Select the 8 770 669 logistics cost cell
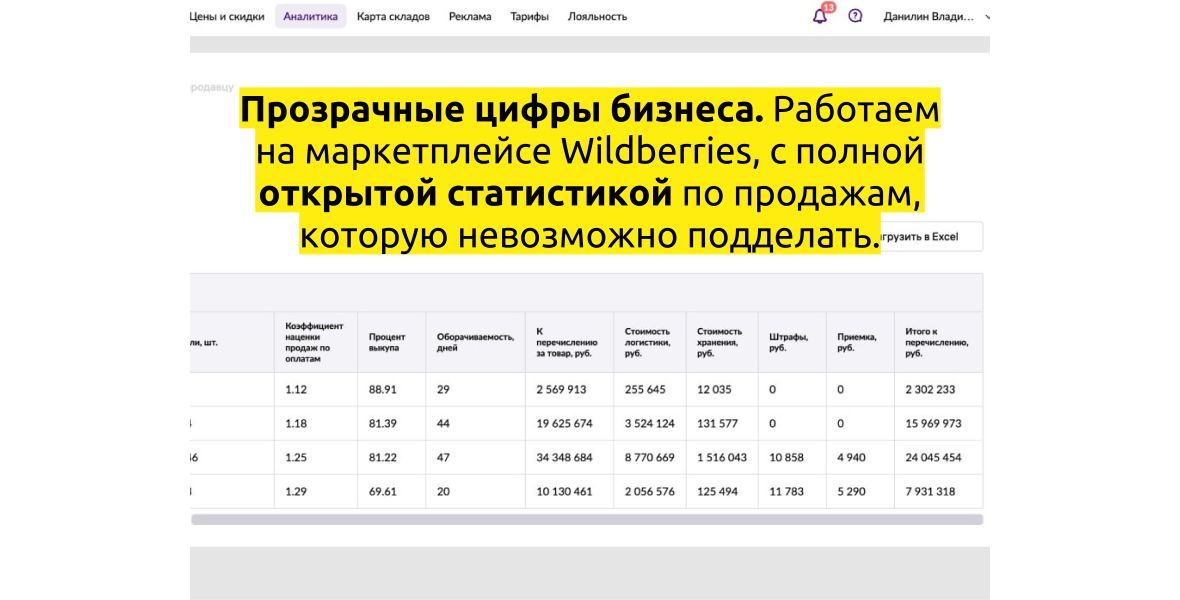The width and height of the screenshot is (1180, 600). pyautogui.click(x=649, y=458)
